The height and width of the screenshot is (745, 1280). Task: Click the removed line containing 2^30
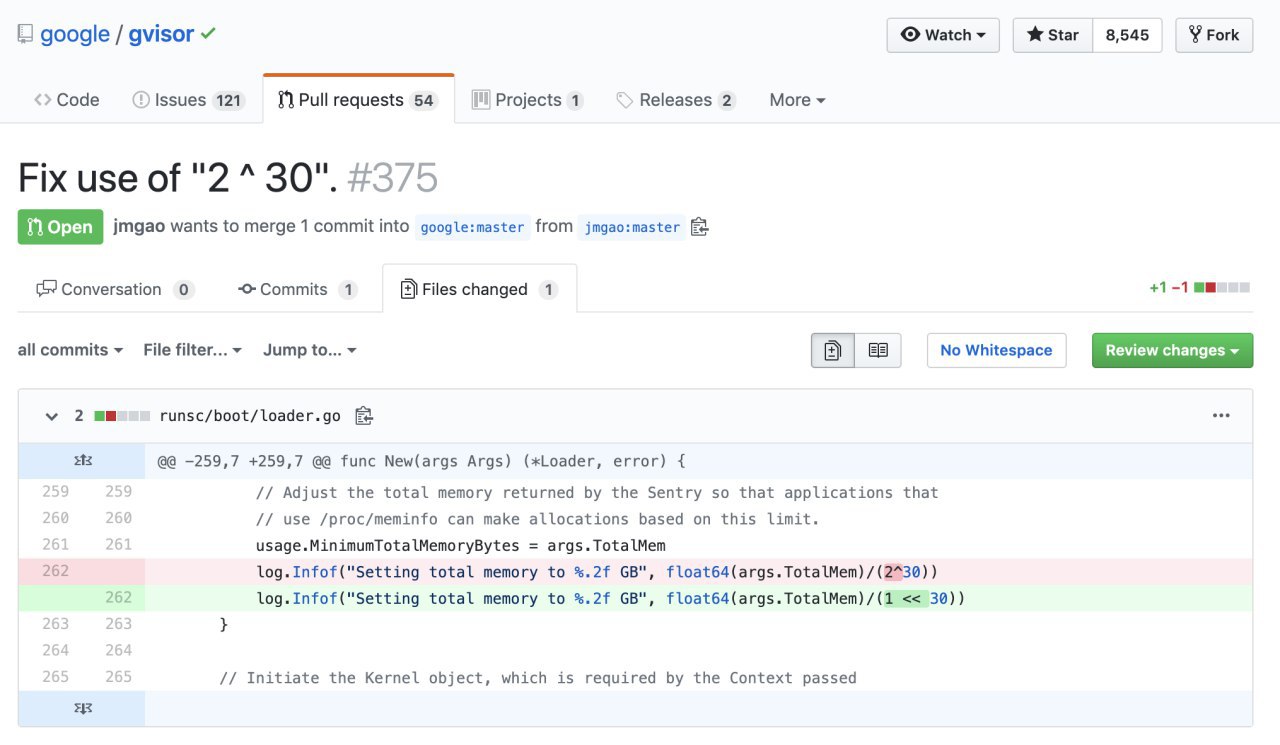[698, 571]
